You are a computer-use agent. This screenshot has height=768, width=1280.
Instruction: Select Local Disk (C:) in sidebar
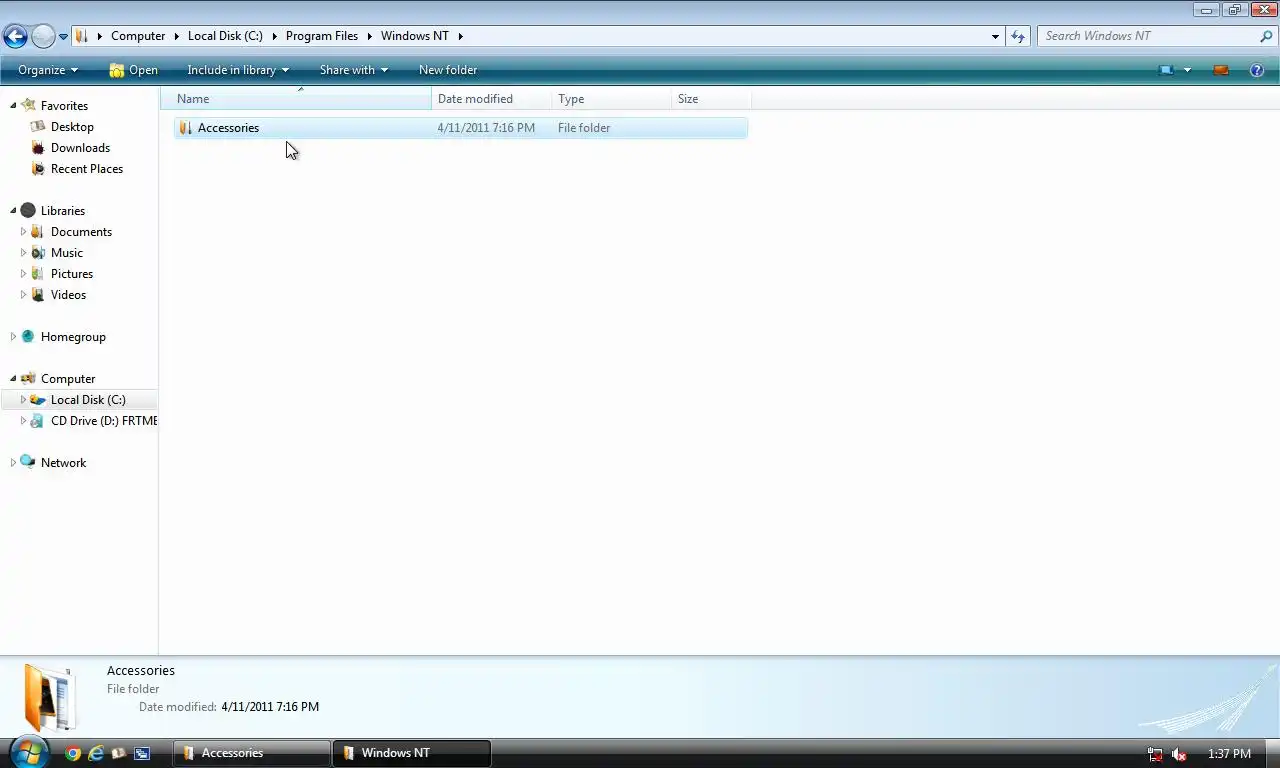tap(88, 400)
